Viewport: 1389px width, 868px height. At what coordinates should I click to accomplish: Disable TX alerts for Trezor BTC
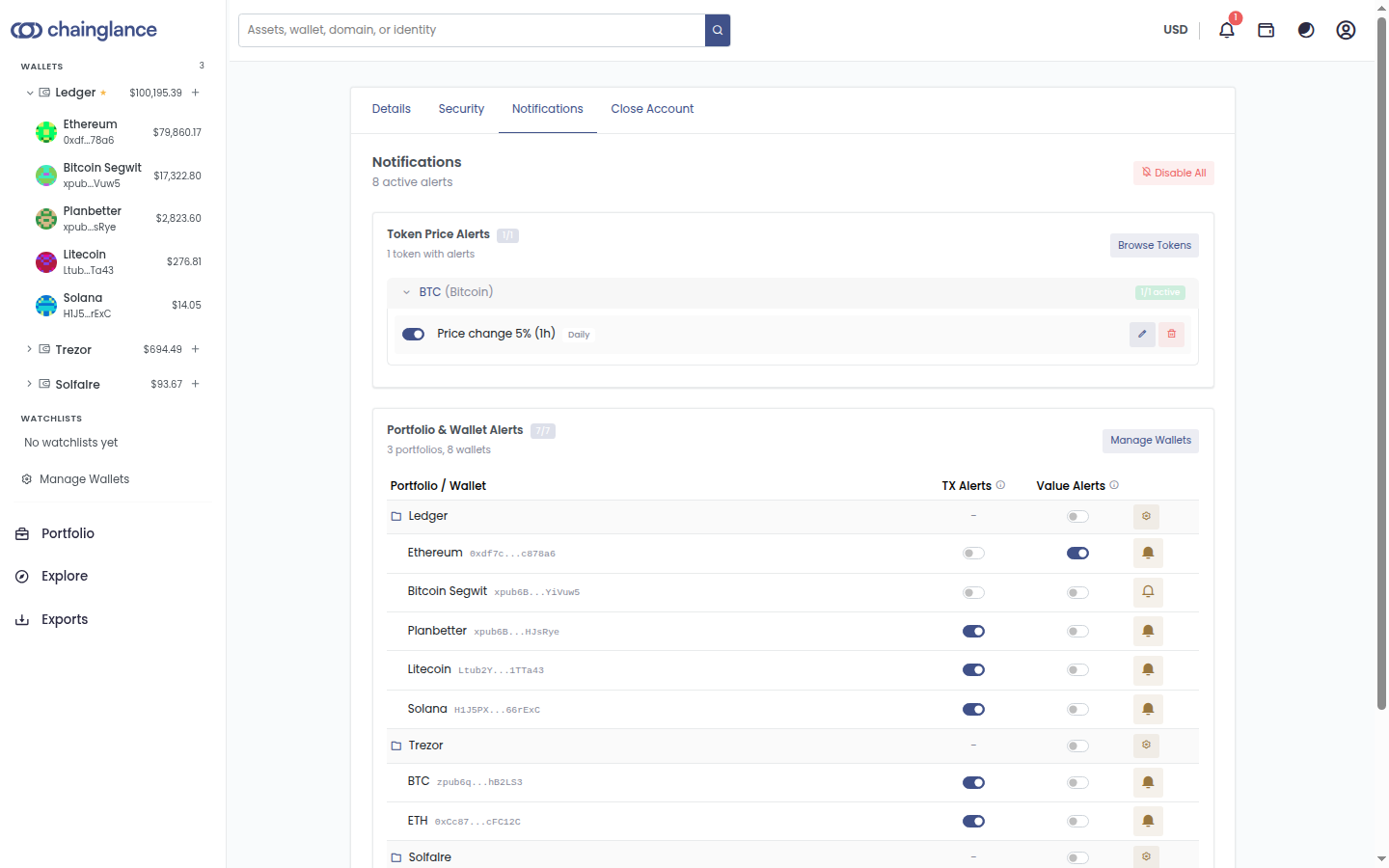coord(973,783)
